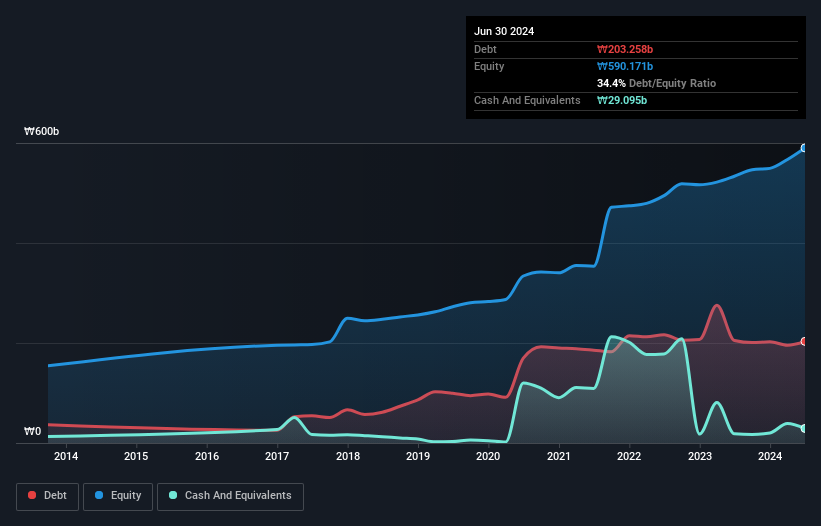The width and height of the screenshot is (821, 526).
Task: Click the 2023 x-axis label
Action: 700,456
